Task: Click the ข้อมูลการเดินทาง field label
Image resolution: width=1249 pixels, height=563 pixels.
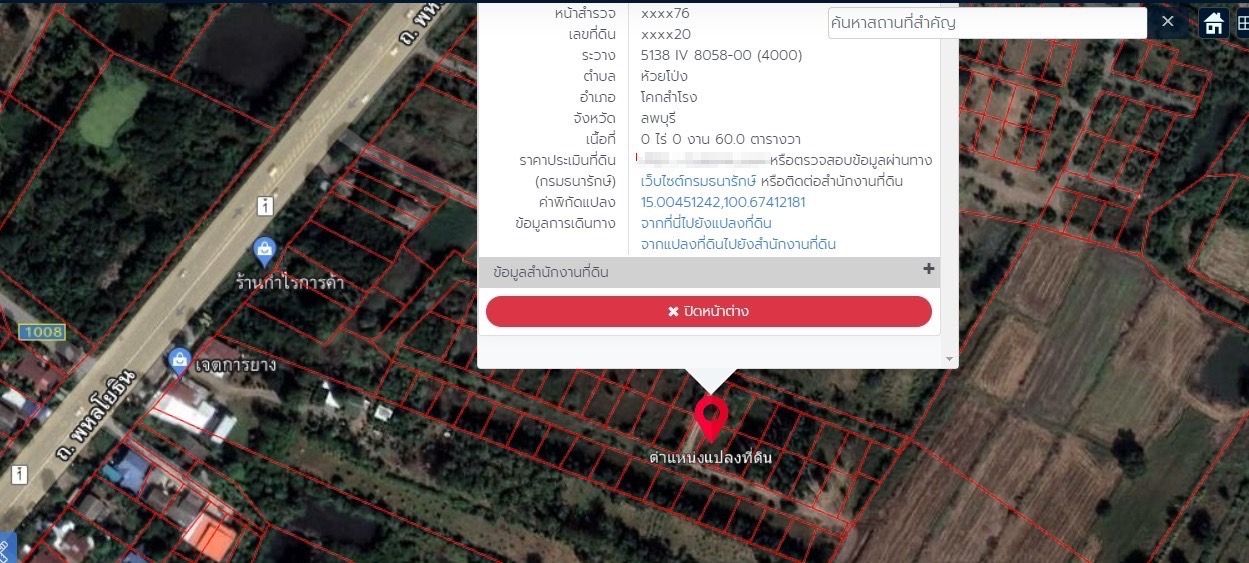Action: point(565,223)
